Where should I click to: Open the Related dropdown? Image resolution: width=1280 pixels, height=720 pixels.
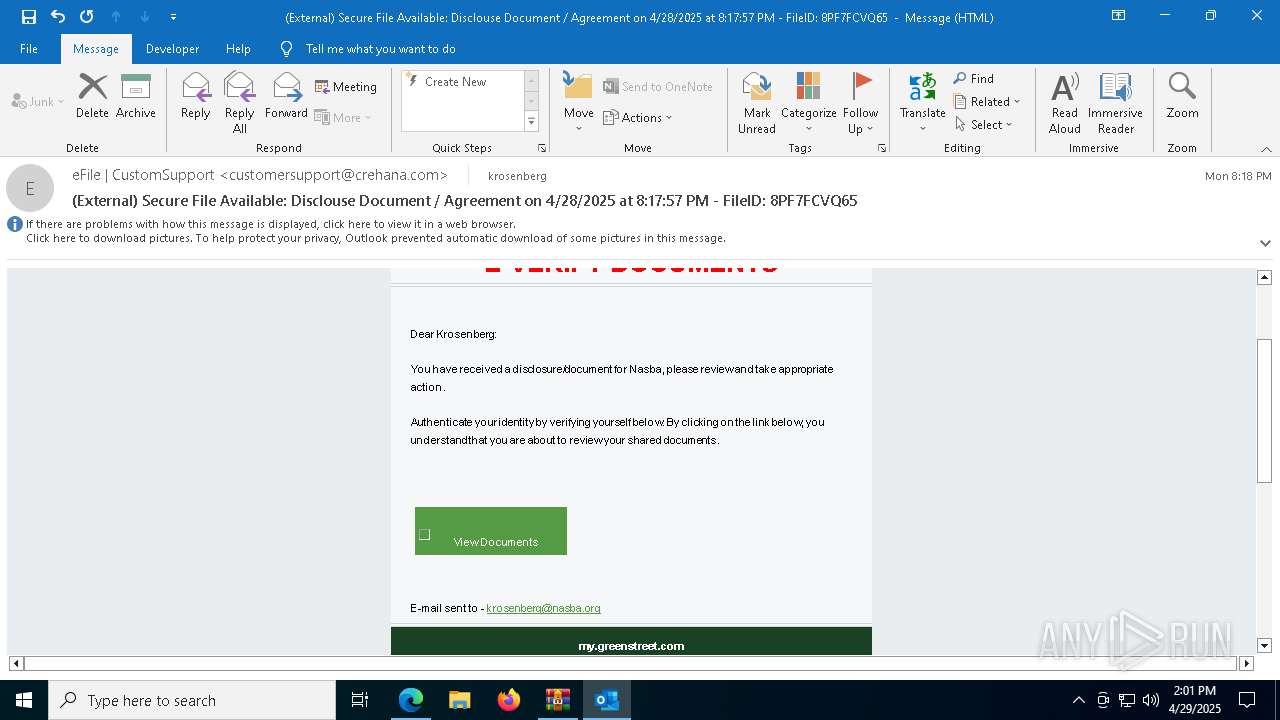(987, 102)
